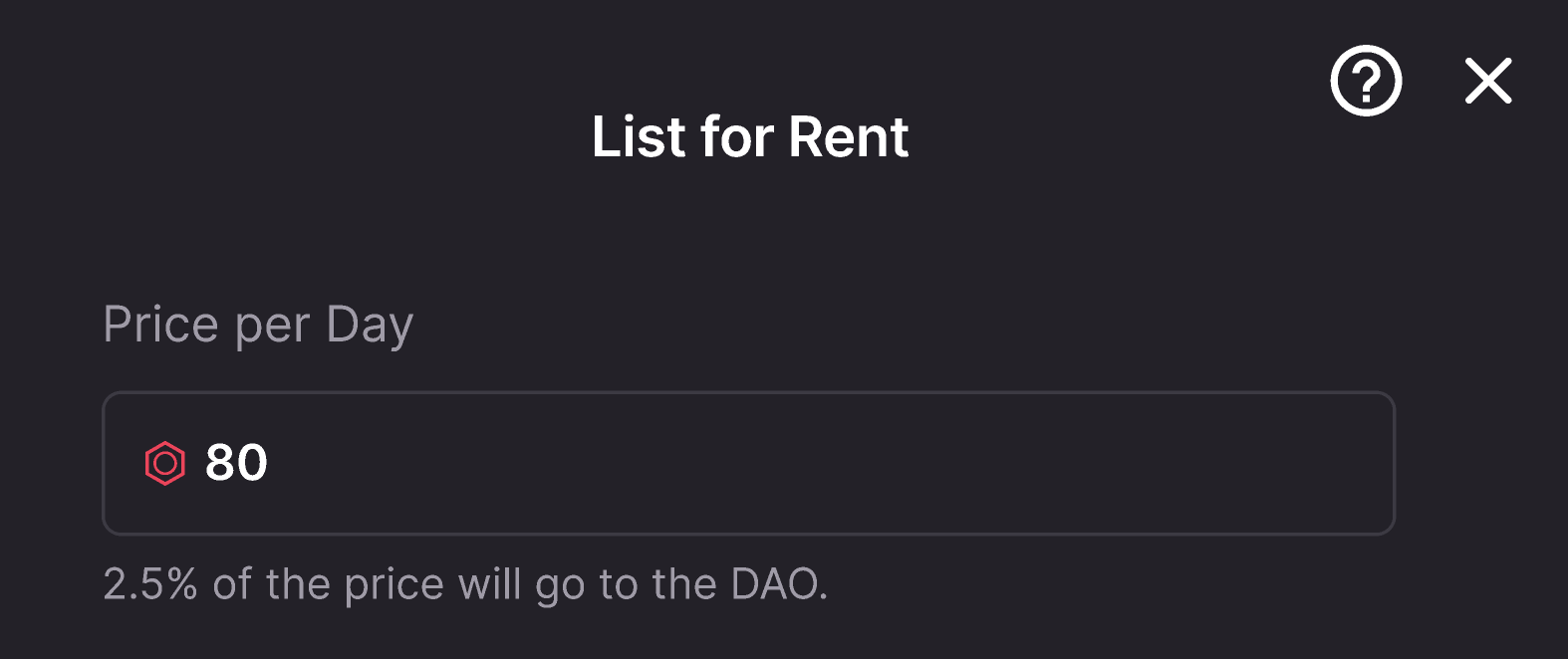Select the currency icon beside 80
The image size is (1568, 659).
[x=165, y=463]
